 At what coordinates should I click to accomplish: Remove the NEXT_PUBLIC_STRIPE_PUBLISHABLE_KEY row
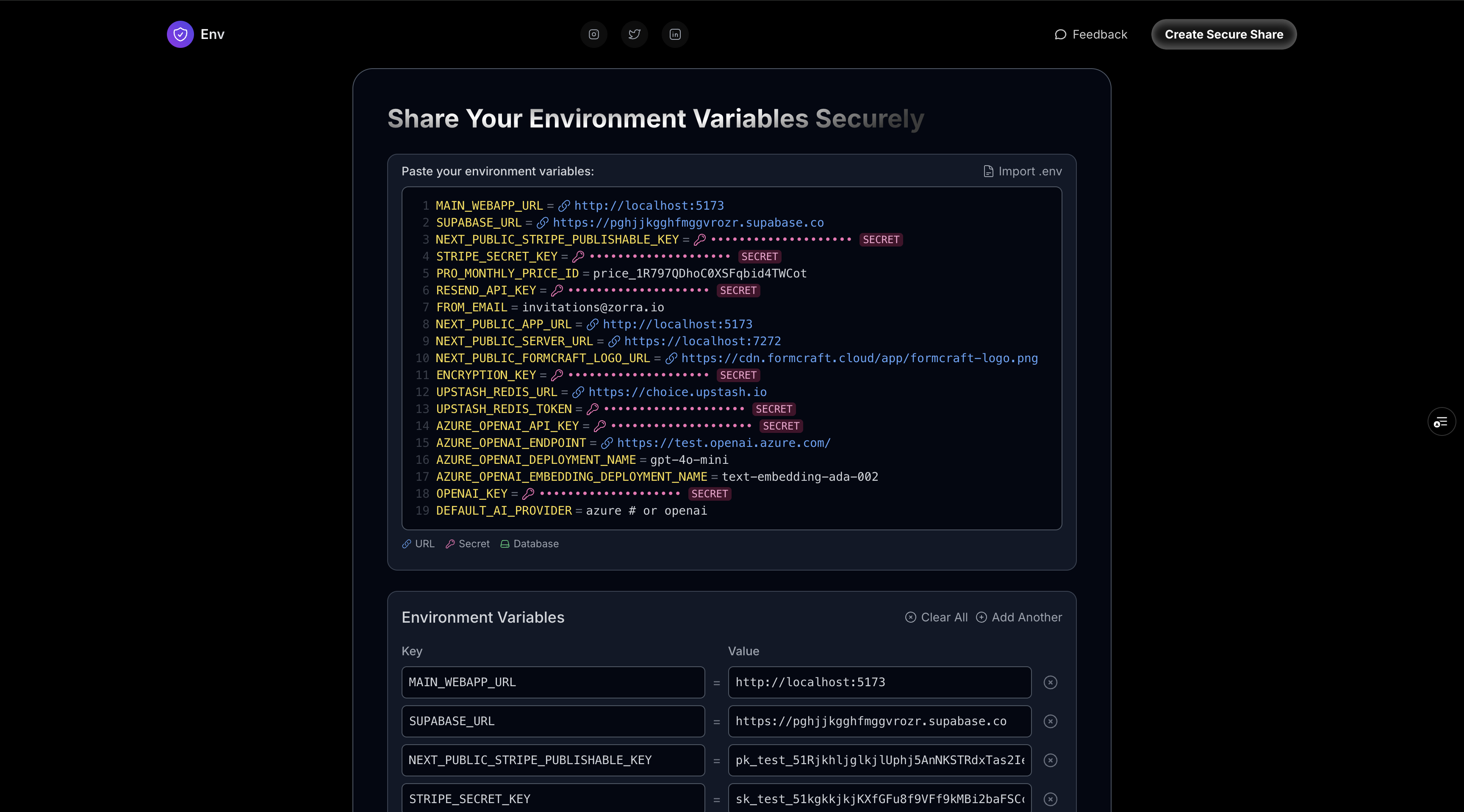pyautogui.click(x=1050, y=760)
